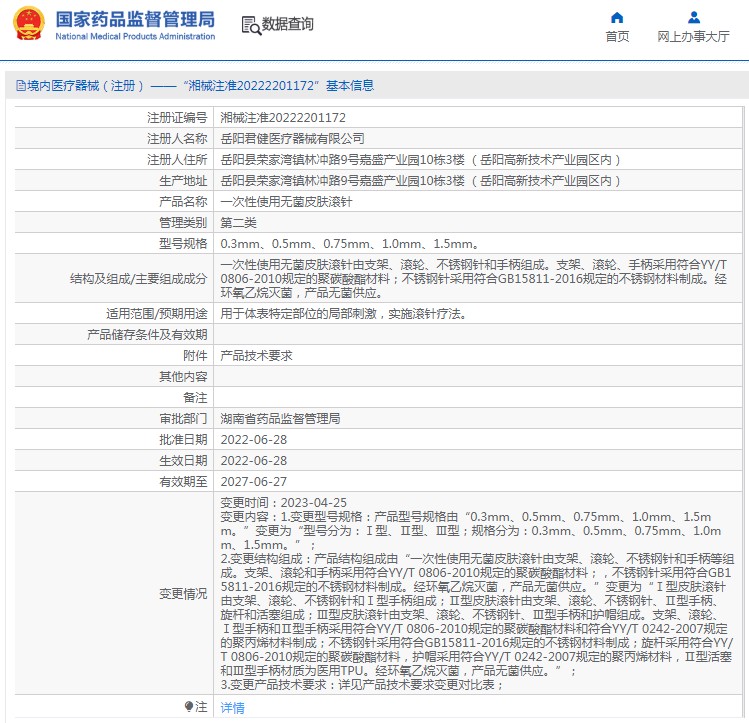Click the 产品技术要求 attachment value
The height and width of the screenshot is (723, 749).
(257, 356)
